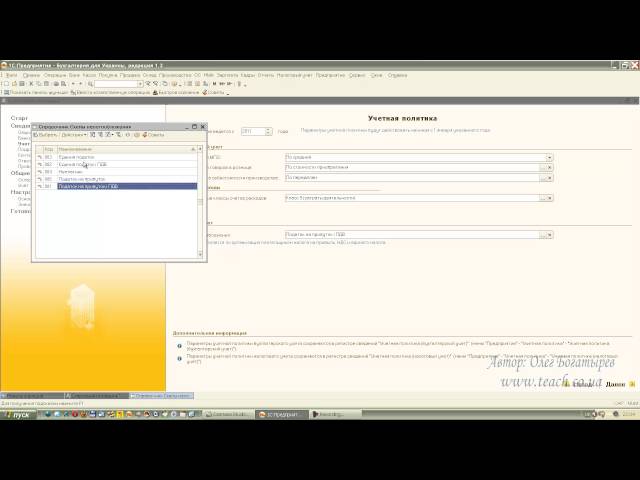Click the New document toolbar icon
Screen dimensions: 640x480
(x=6, y=84)
